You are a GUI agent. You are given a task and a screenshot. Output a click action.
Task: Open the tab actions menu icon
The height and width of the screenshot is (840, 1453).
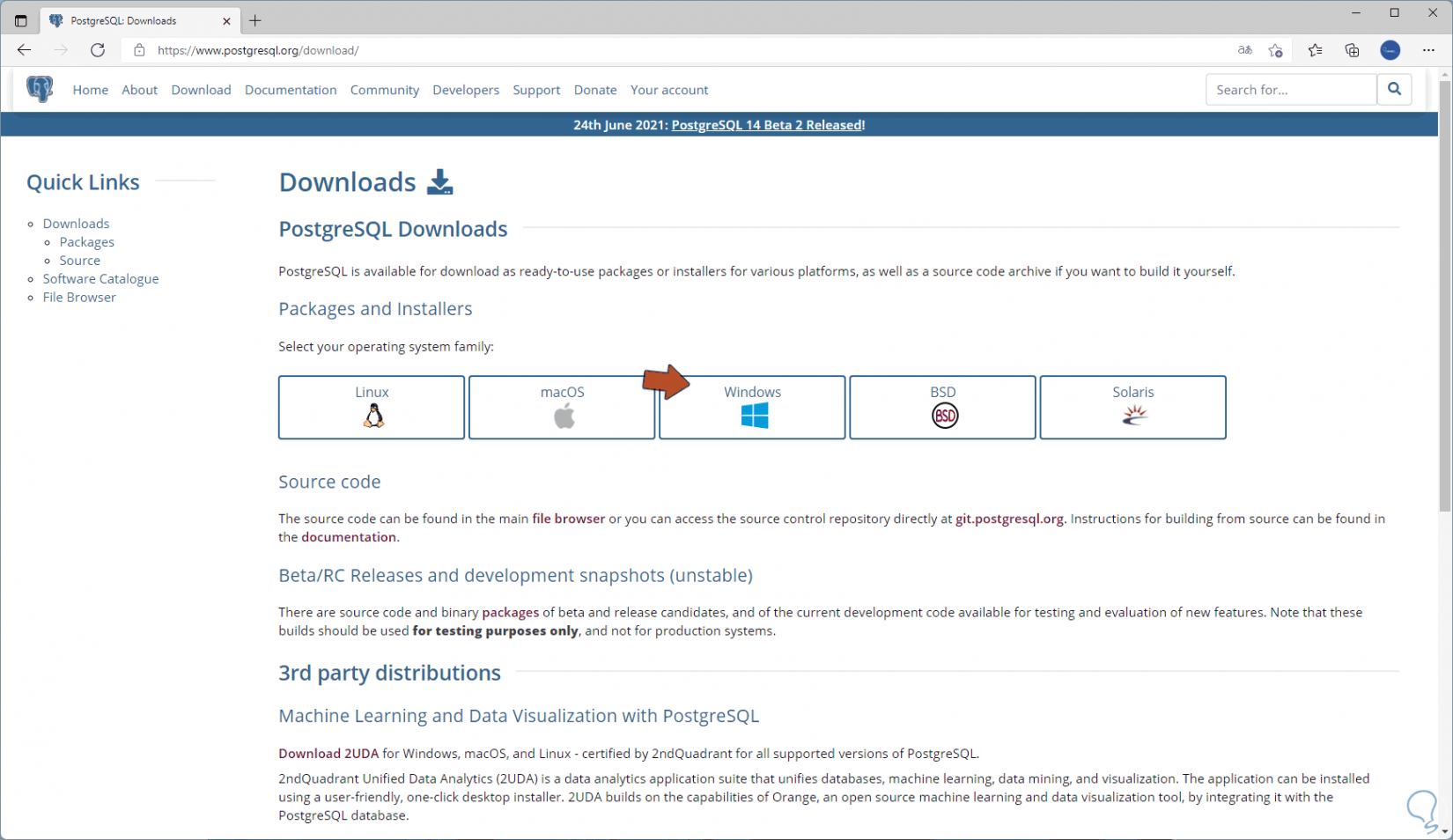coord(21,20)
